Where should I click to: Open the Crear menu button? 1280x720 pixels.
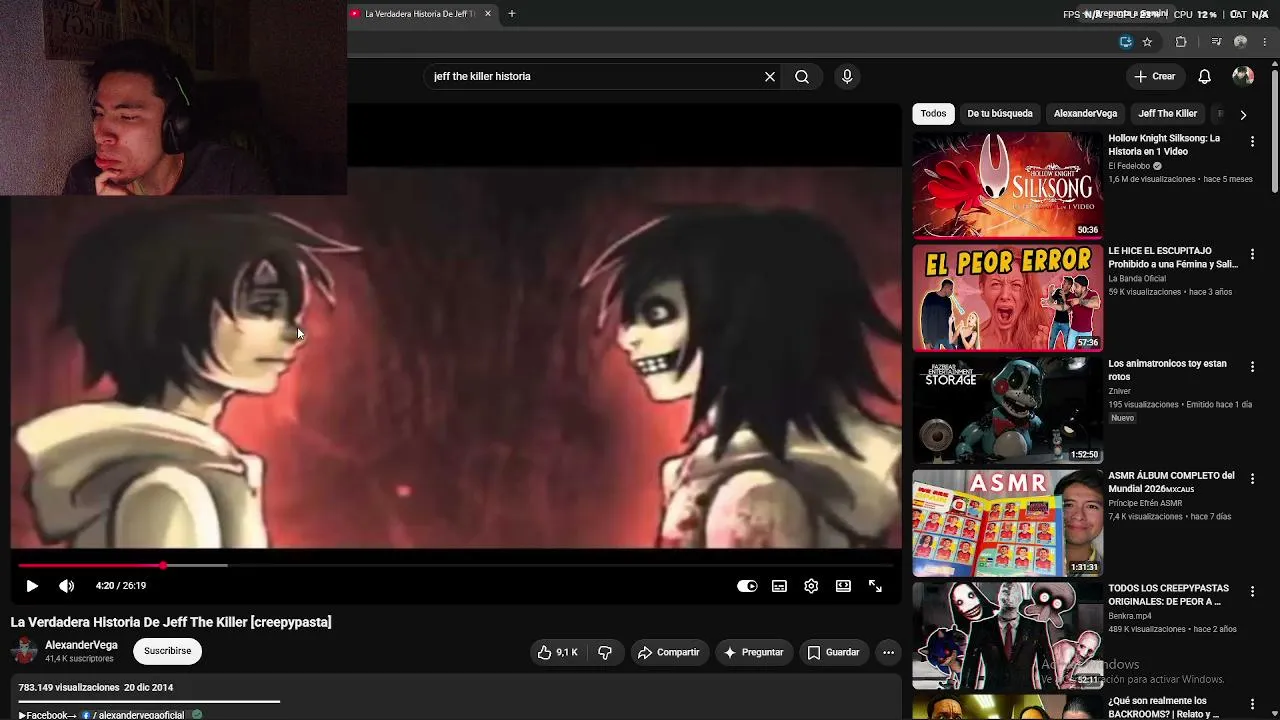1156,76
